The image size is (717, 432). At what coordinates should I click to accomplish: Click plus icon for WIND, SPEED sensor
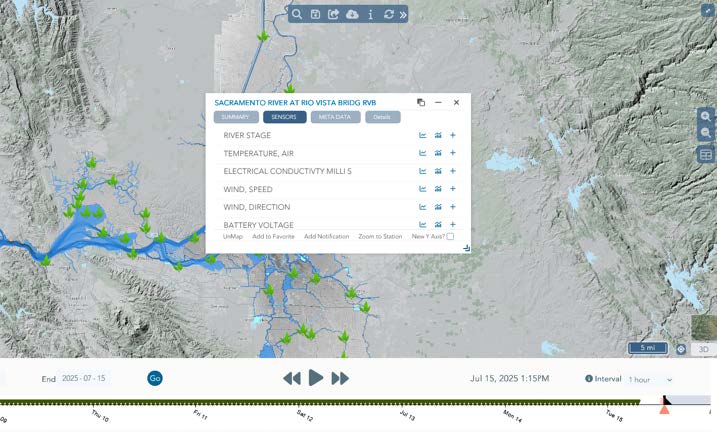click(x=453, y=189)
